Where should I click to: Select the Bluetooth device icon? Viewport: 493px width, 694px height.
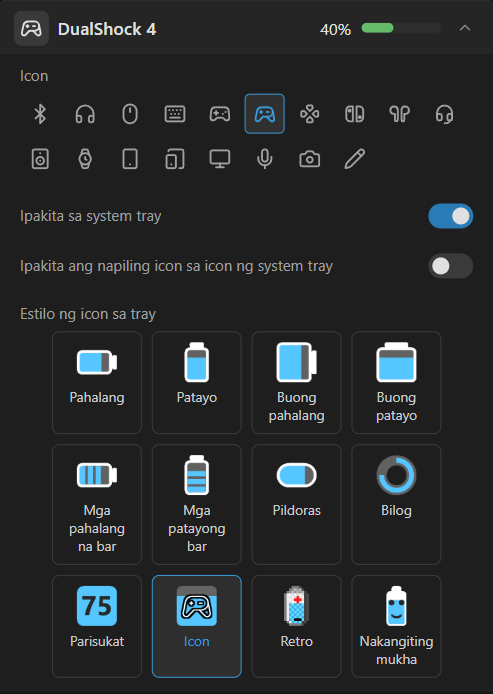pyautogui.click(x=40, y=114)
